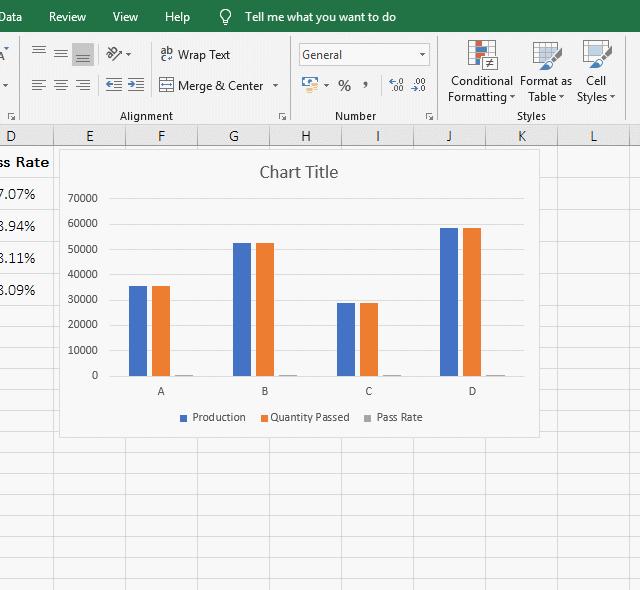The width and height of the screenshot is (640, 590).
Task: Click Format as Table button
Action: pos(546,75)
